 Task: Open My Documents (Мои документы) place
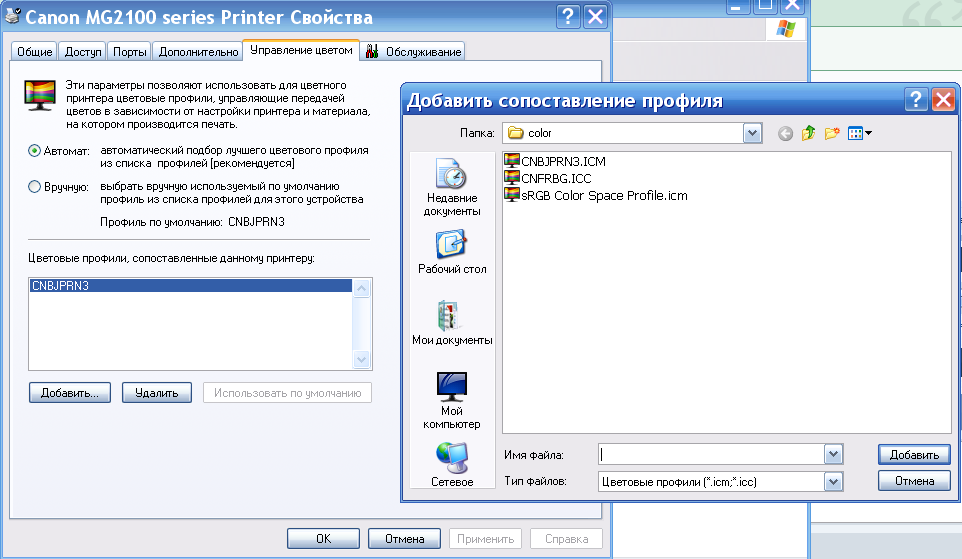pos(452,323)
